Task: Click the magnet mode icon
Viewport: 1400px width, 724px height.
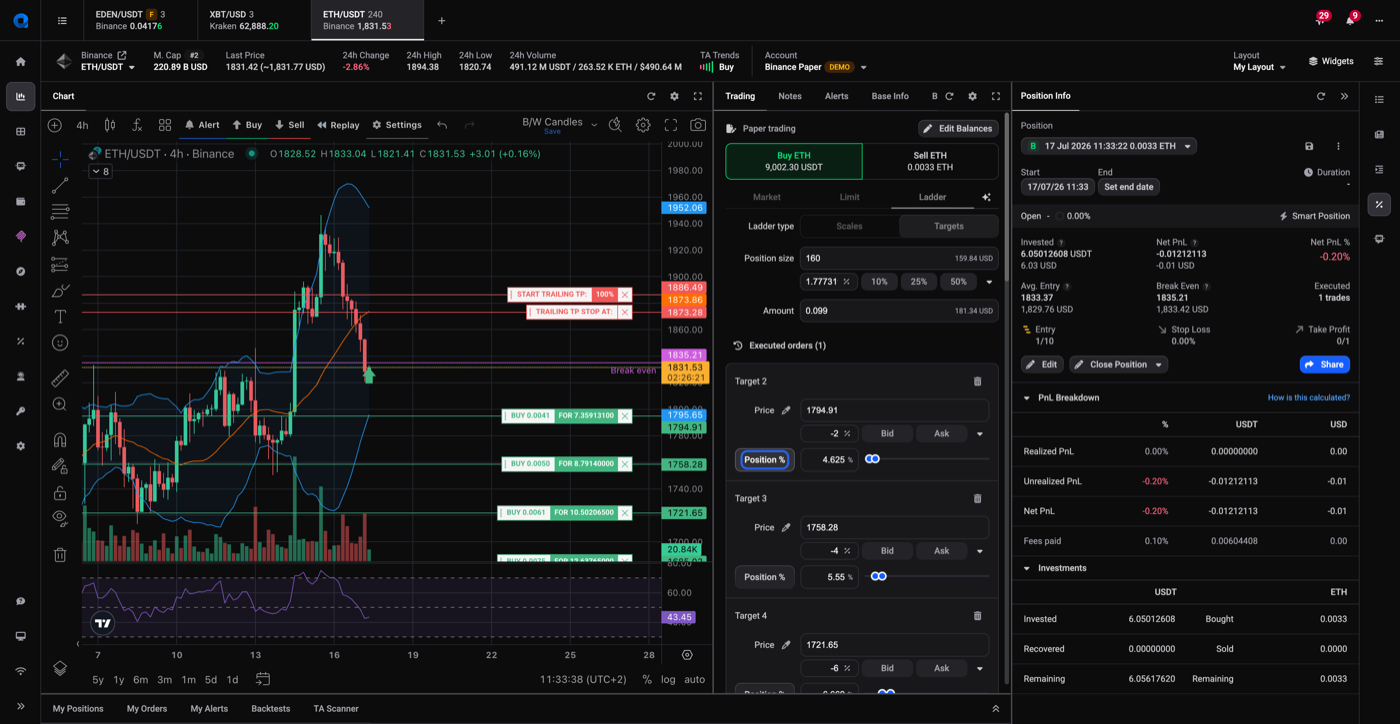Action: [60, 440]
